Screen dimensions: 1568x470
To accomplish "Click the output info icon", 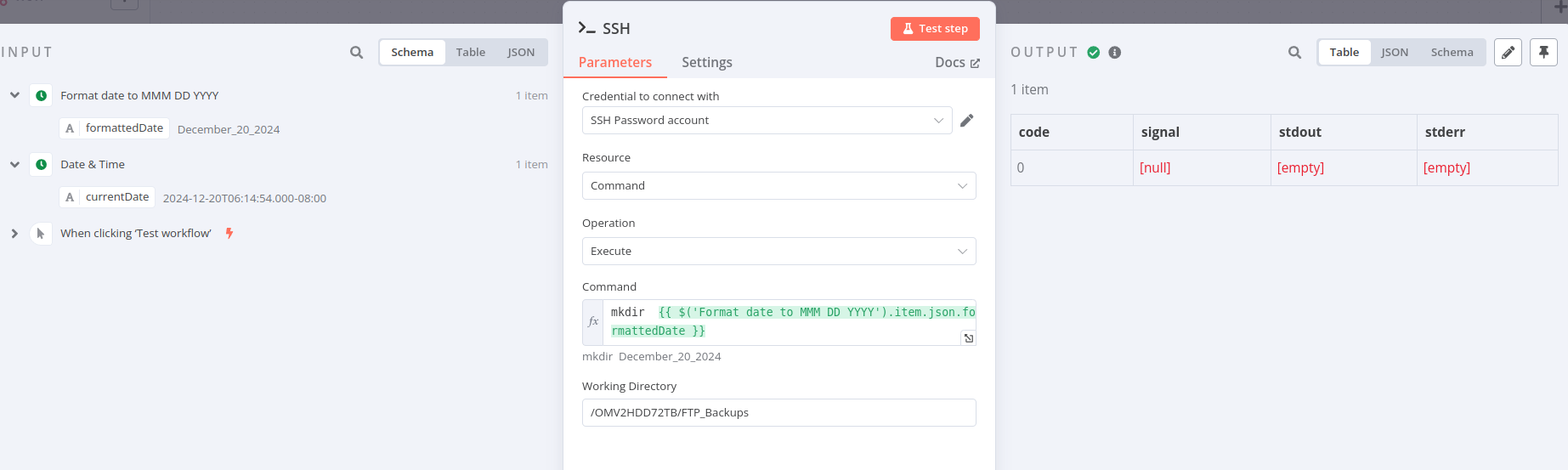I will click(1115, 53).
